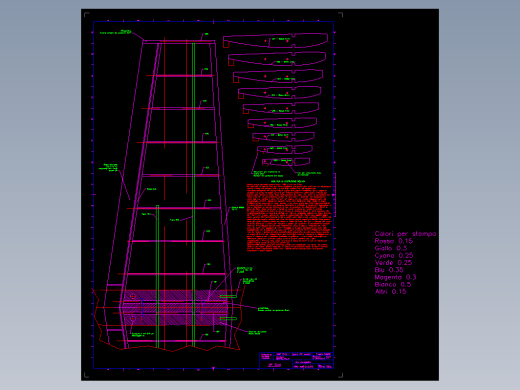Select the smallest bottom wing rib profile
Image resolution: width=520 pixels, height=390 pixels.
click(286, 162)
